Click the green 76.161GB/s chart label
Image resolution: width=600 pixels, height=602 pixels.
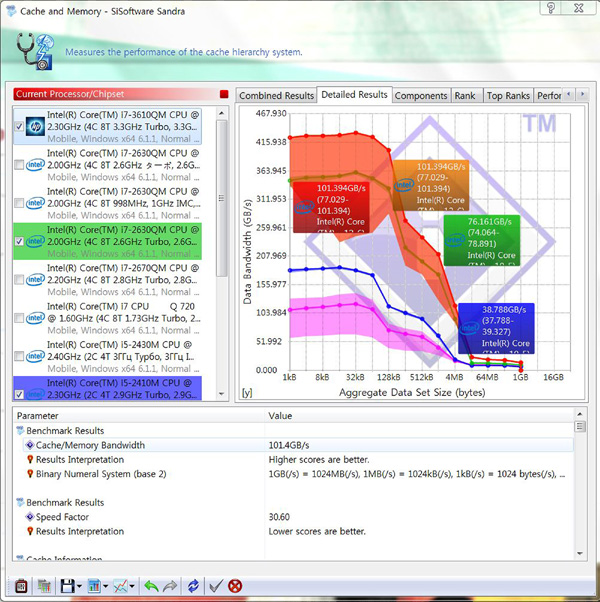[482, 240]
